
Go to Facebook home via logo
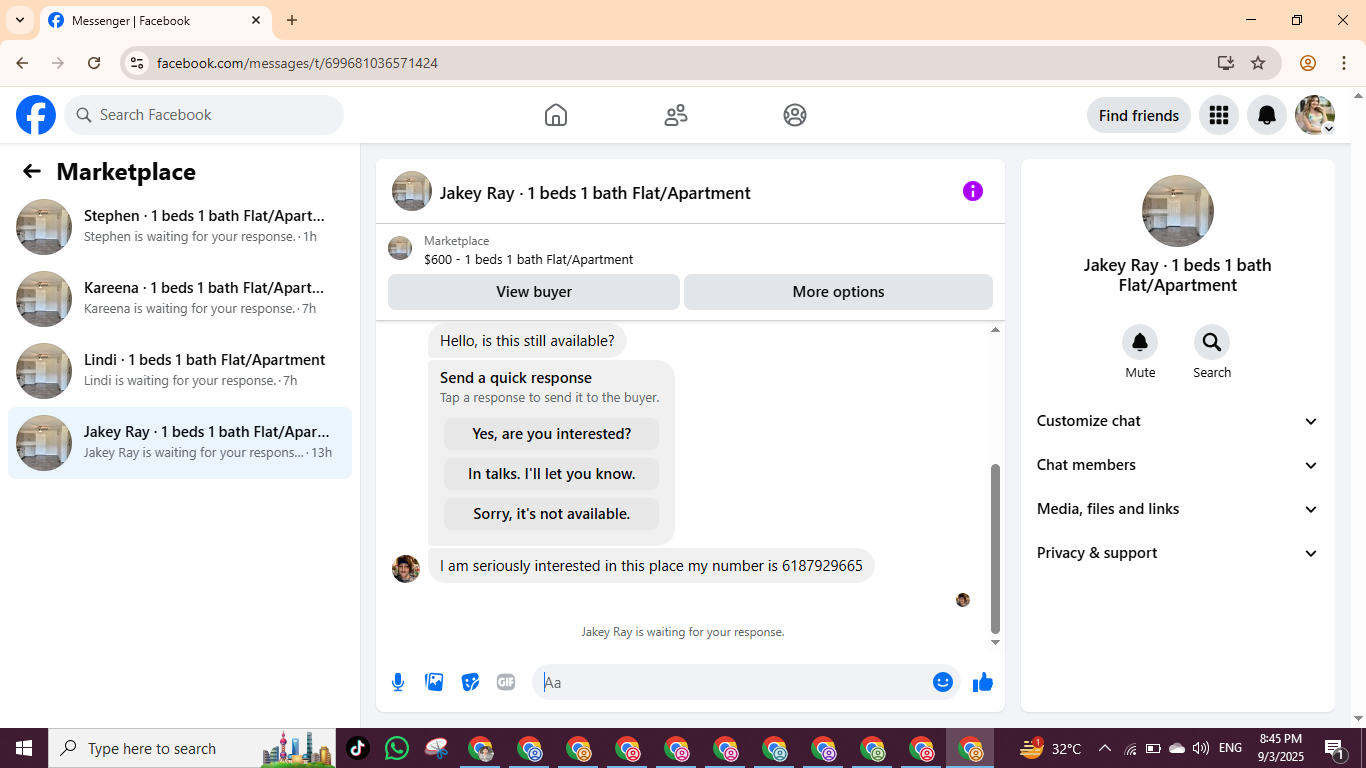click(x=36, y=115)
